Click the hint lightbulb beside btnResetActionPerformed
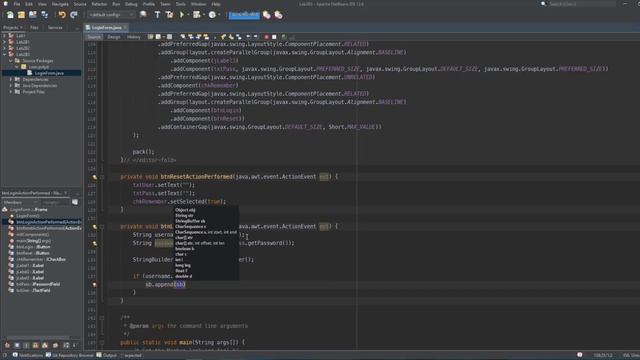 95,177
